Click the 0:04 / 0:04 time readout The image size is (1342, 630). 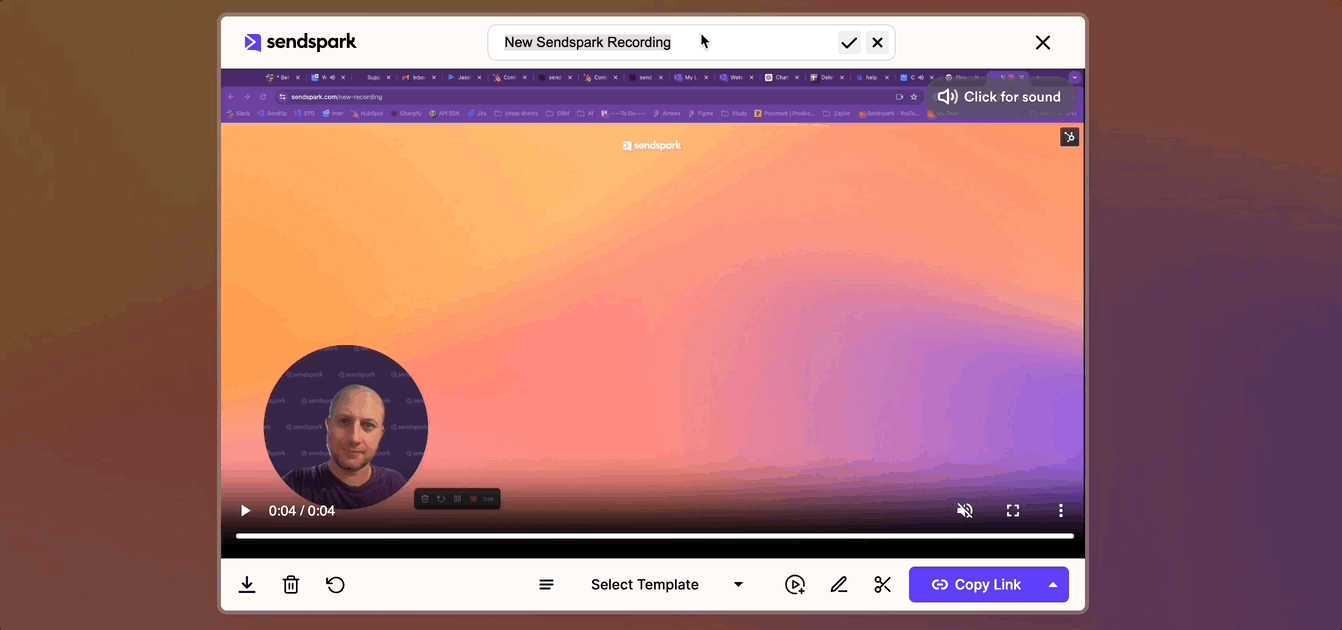click(x=302, y=511)
